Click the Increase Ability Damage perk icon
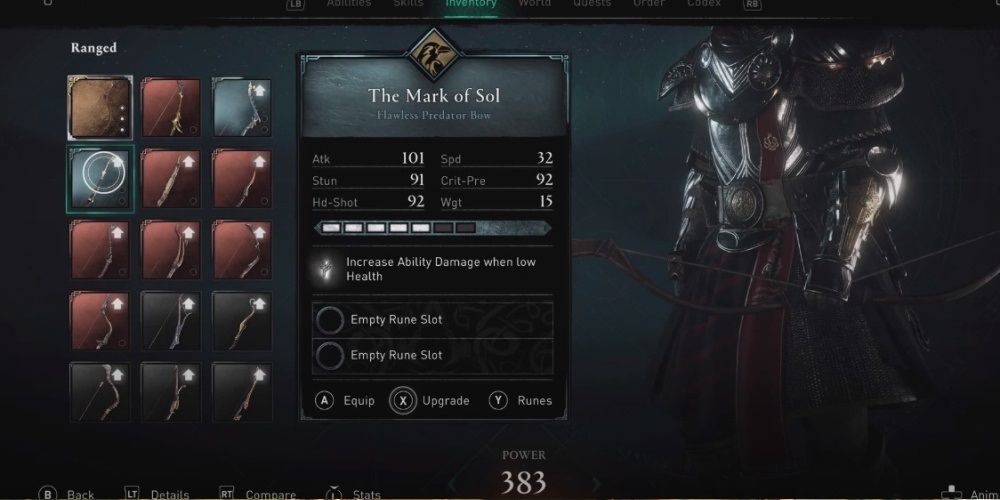Image resolution: width=1000 pixels, height=500 pixels. point(328,269)
